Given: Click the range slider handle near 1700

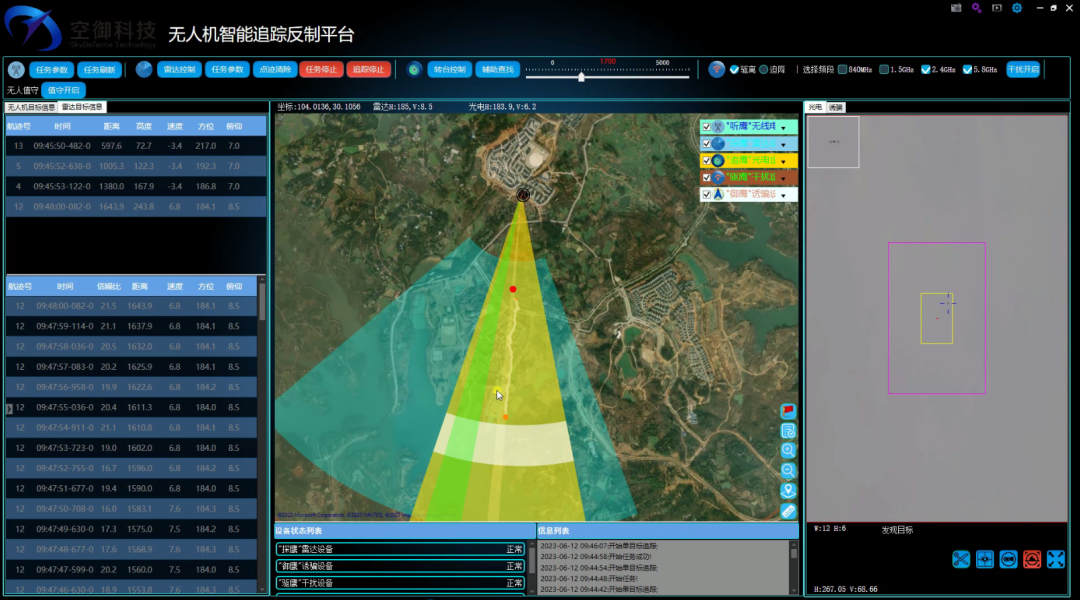Looking at the screenshot, I should [582, 77].
